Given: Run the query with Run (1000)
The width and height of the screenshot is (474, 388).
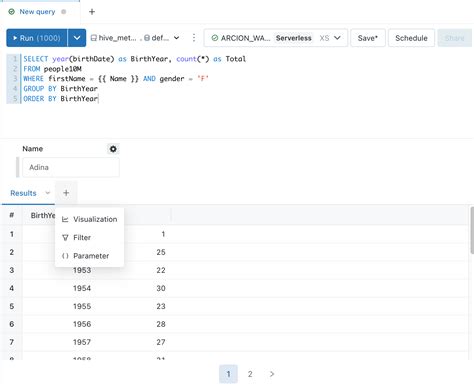Looking at the screenshot, I should pyautogui.click(x=37, y=38).
